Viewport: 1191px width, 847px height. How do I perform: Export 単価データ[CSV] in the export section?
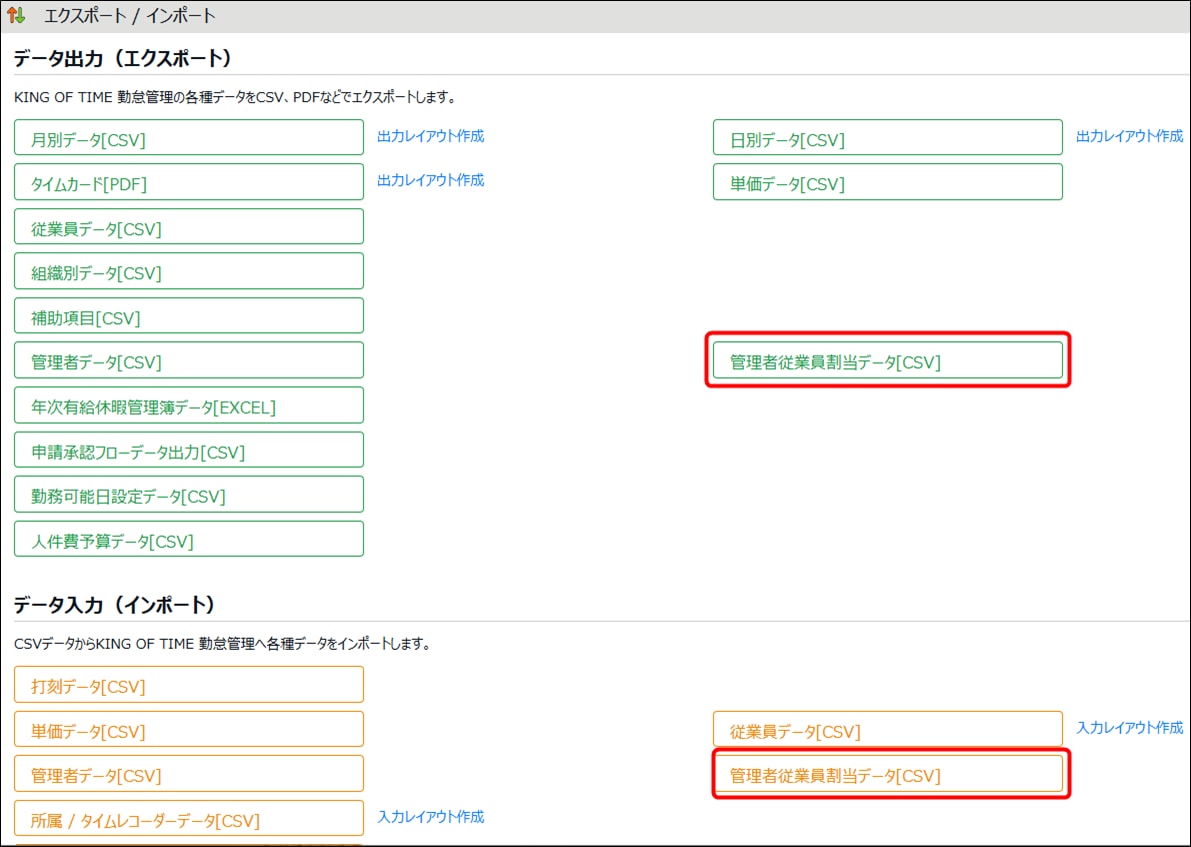pyautogui.click(x=887, y=182)
